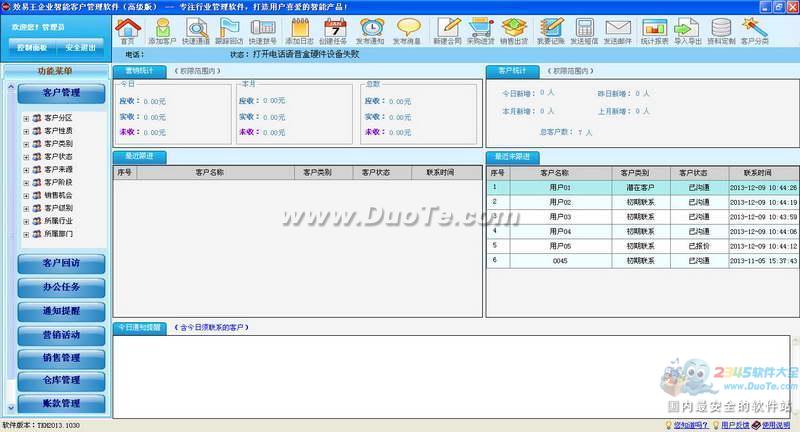The width and height of the screenshot is (800, 432).
Task: Open 资料定制 database icon
Action: (720, 32)
